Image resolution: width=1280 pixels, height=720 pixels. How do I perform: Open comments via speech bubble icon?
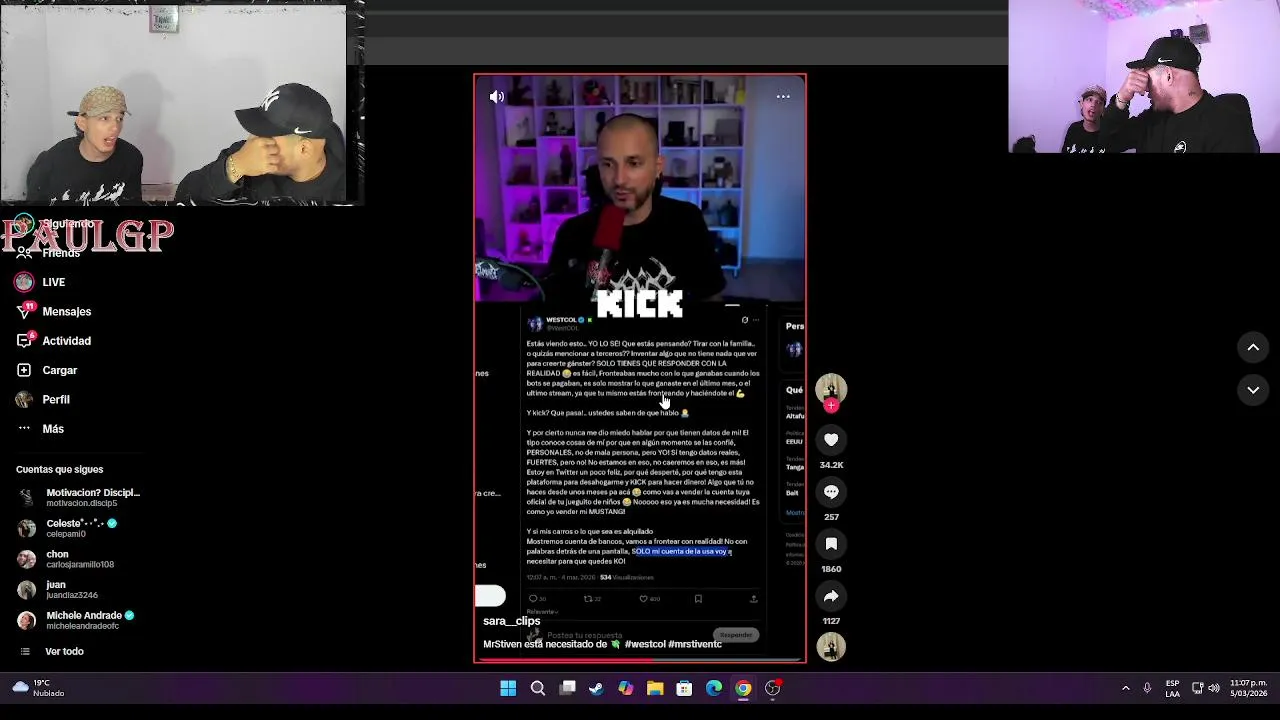coord(831,492)
